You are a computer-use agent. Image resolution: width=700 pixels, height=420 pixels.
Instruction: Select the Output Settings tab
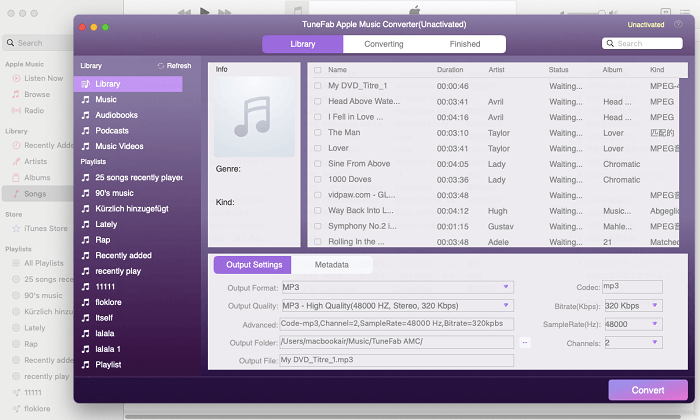point(253,265)
